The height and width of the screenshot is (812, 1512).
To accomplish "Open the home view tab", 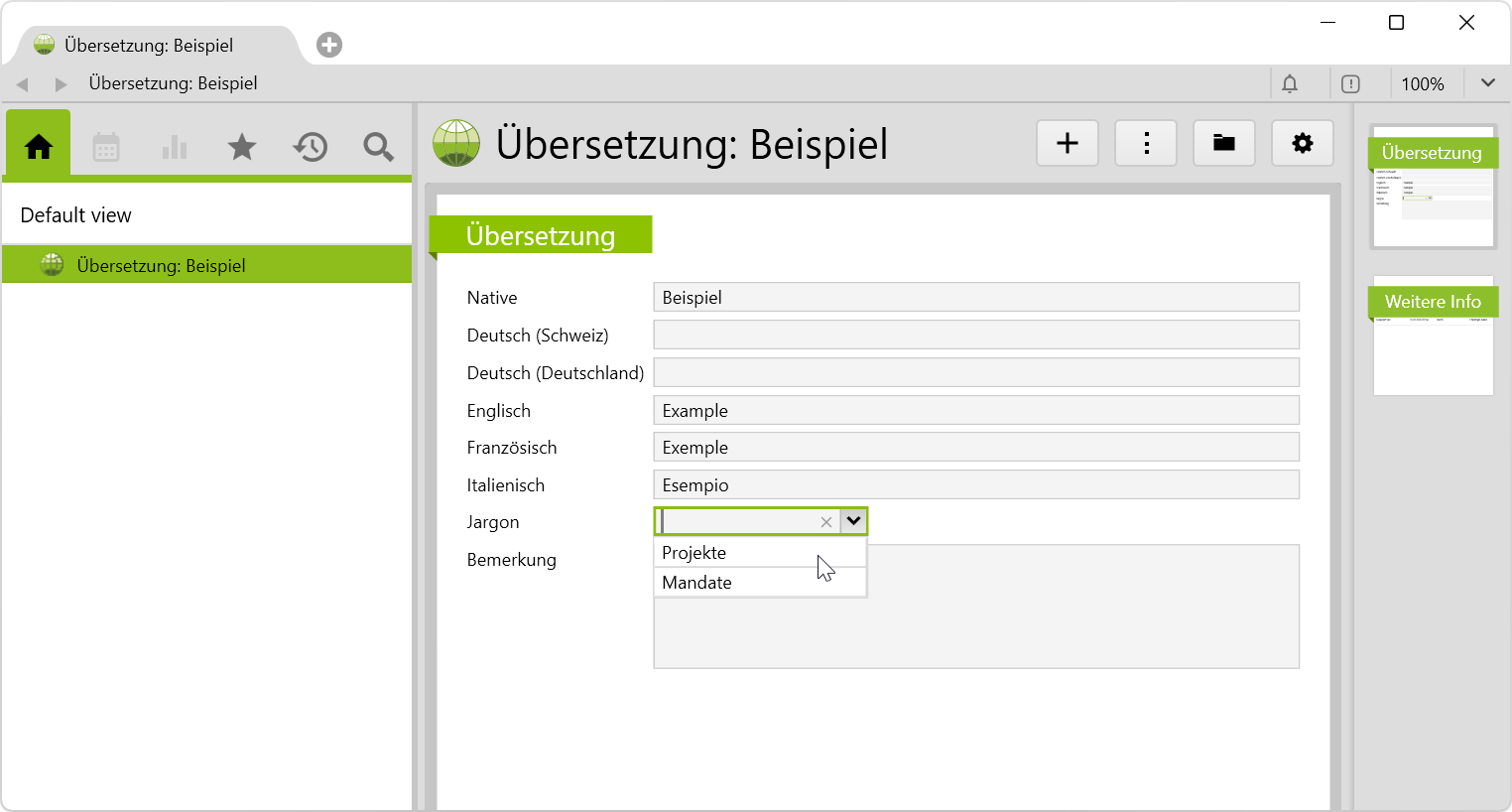I will click(x=39, y=147).
